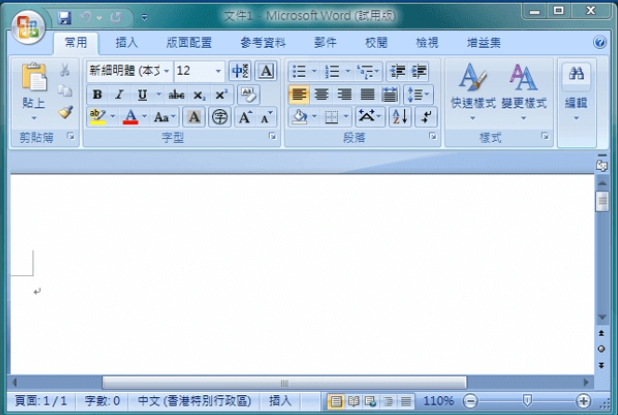618x415 pixels.
Task: Grow font size
Action: click(x=245, y=117)
